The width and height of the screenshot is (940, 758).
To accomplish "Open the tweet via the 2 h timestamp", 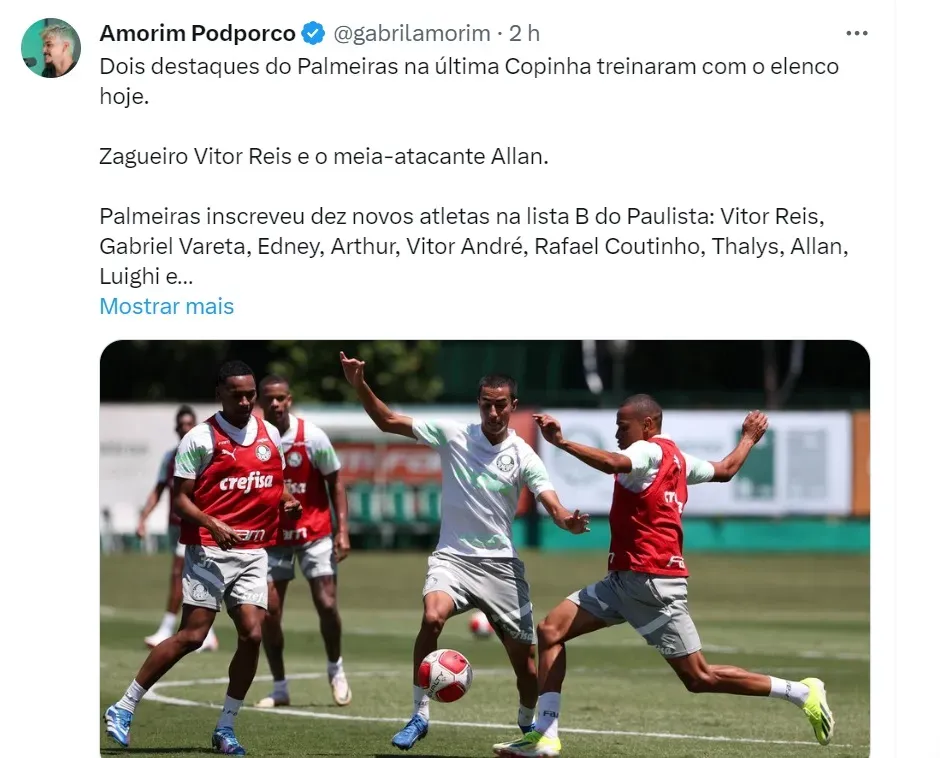I will click(x=525, y=34).
